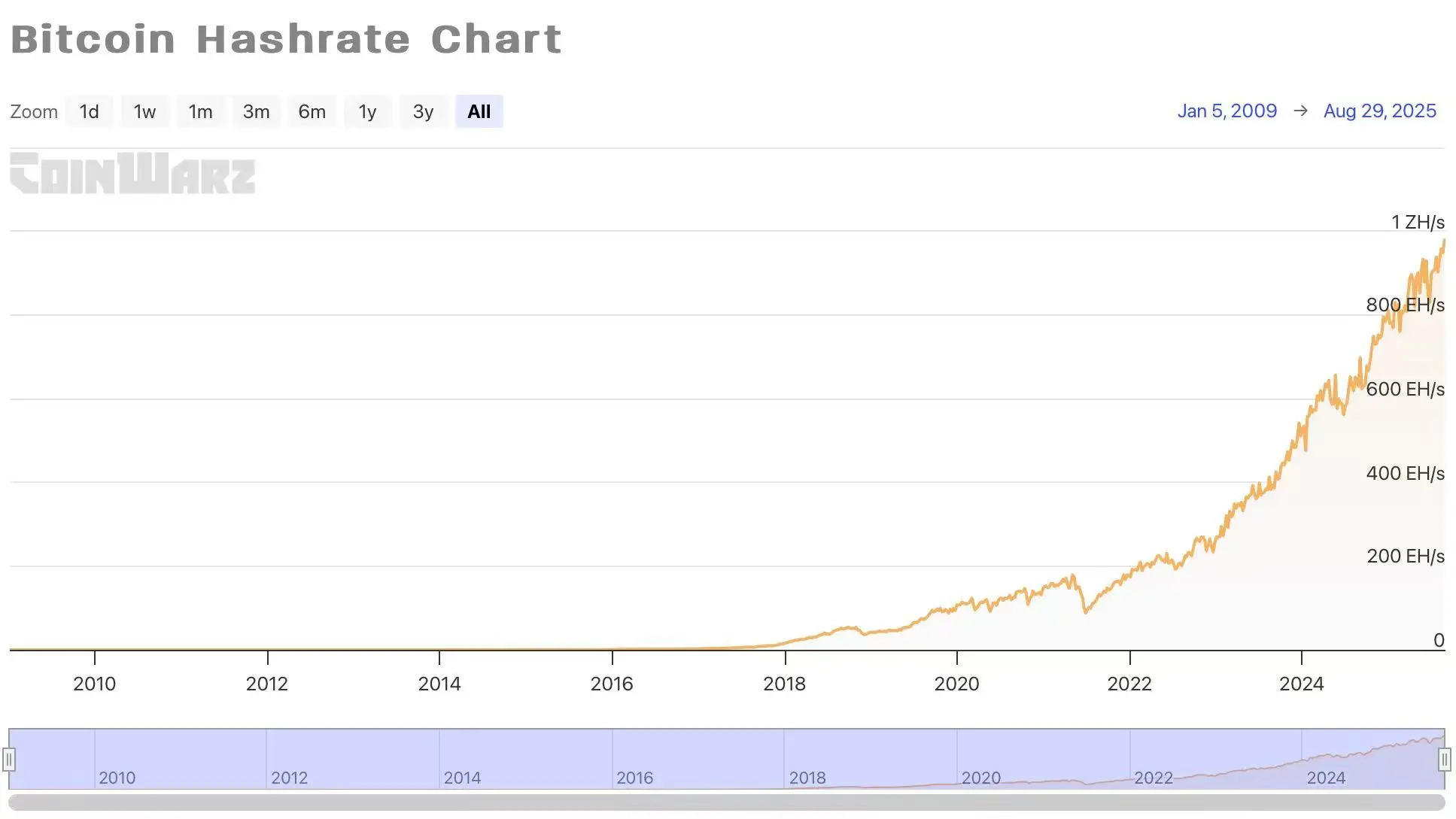Switch zoom to 6m
The width and height of the screenshot is (1456, 819).
click(x=312, y=112)
